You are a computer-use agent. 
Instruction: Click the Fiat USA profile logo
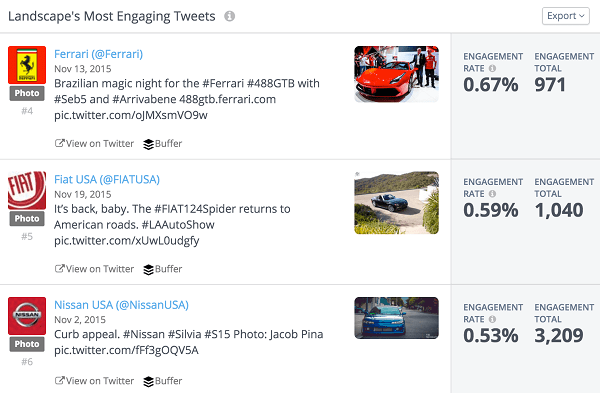click(x=27, y=190)
